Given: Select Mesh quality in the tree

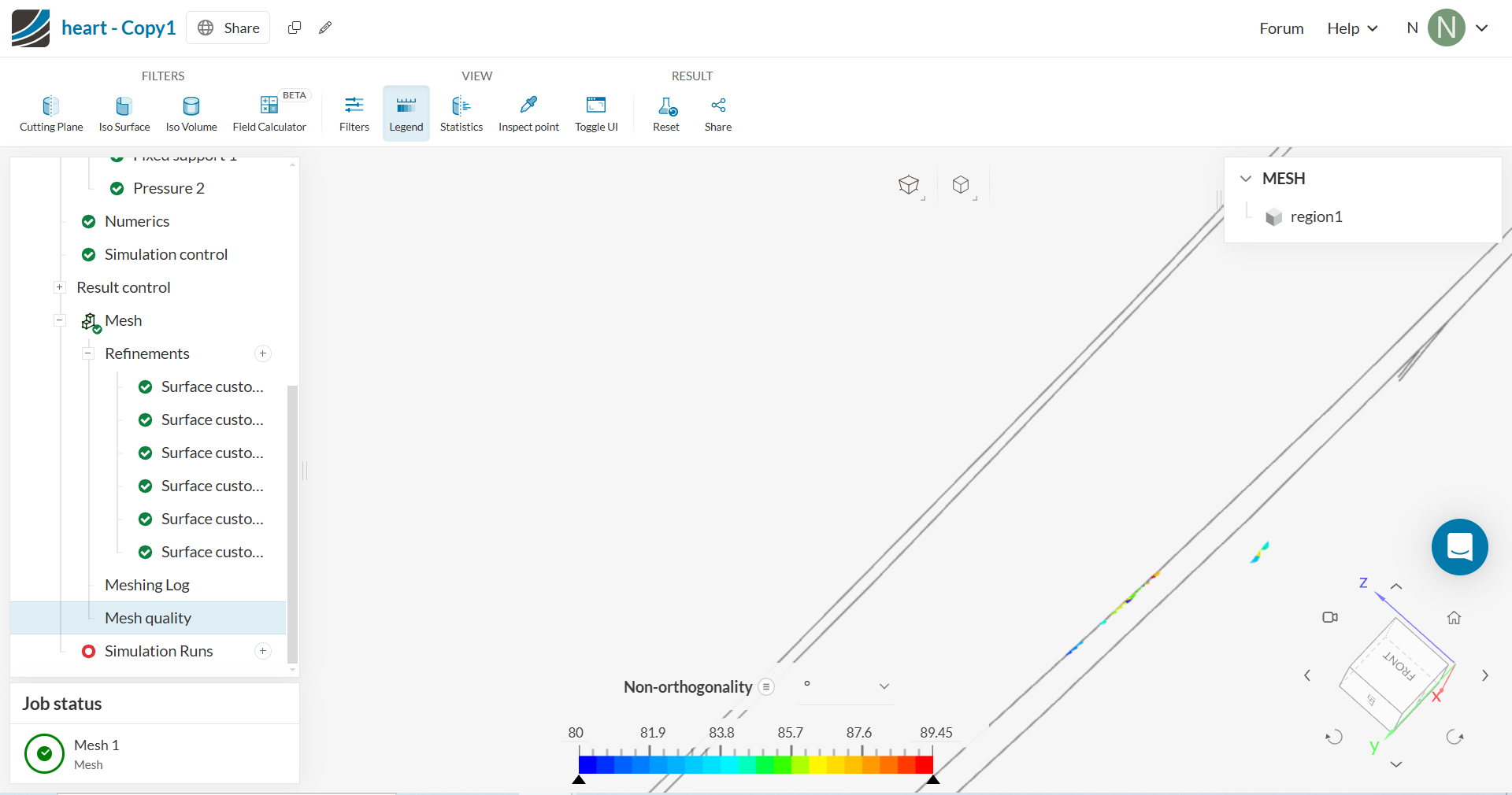Looking at the screenshot, I should [148, 618].
